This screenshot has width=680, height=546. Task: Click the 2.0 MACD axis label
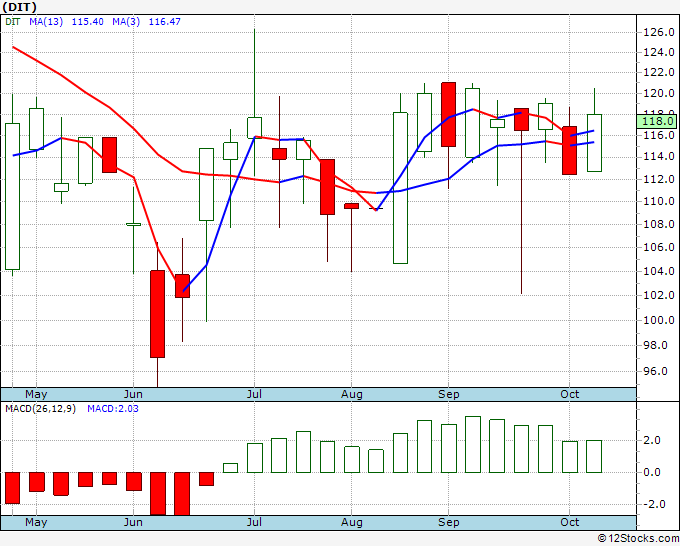652,440
